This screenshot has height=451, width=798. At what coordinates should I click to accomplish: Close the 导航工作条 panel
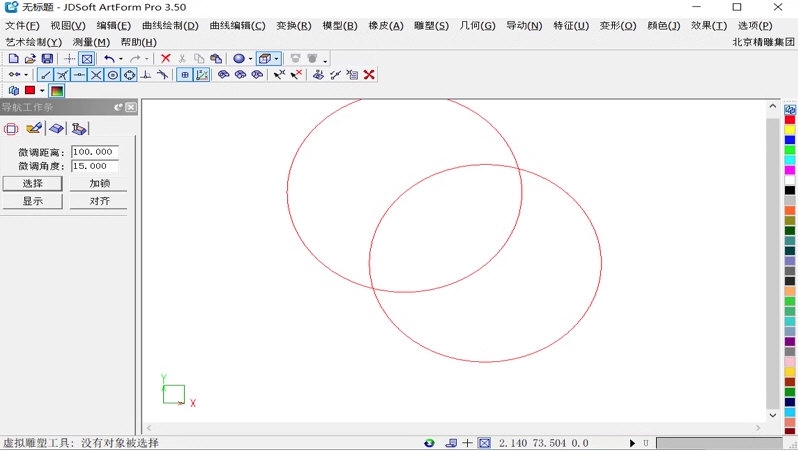[131, 107]
